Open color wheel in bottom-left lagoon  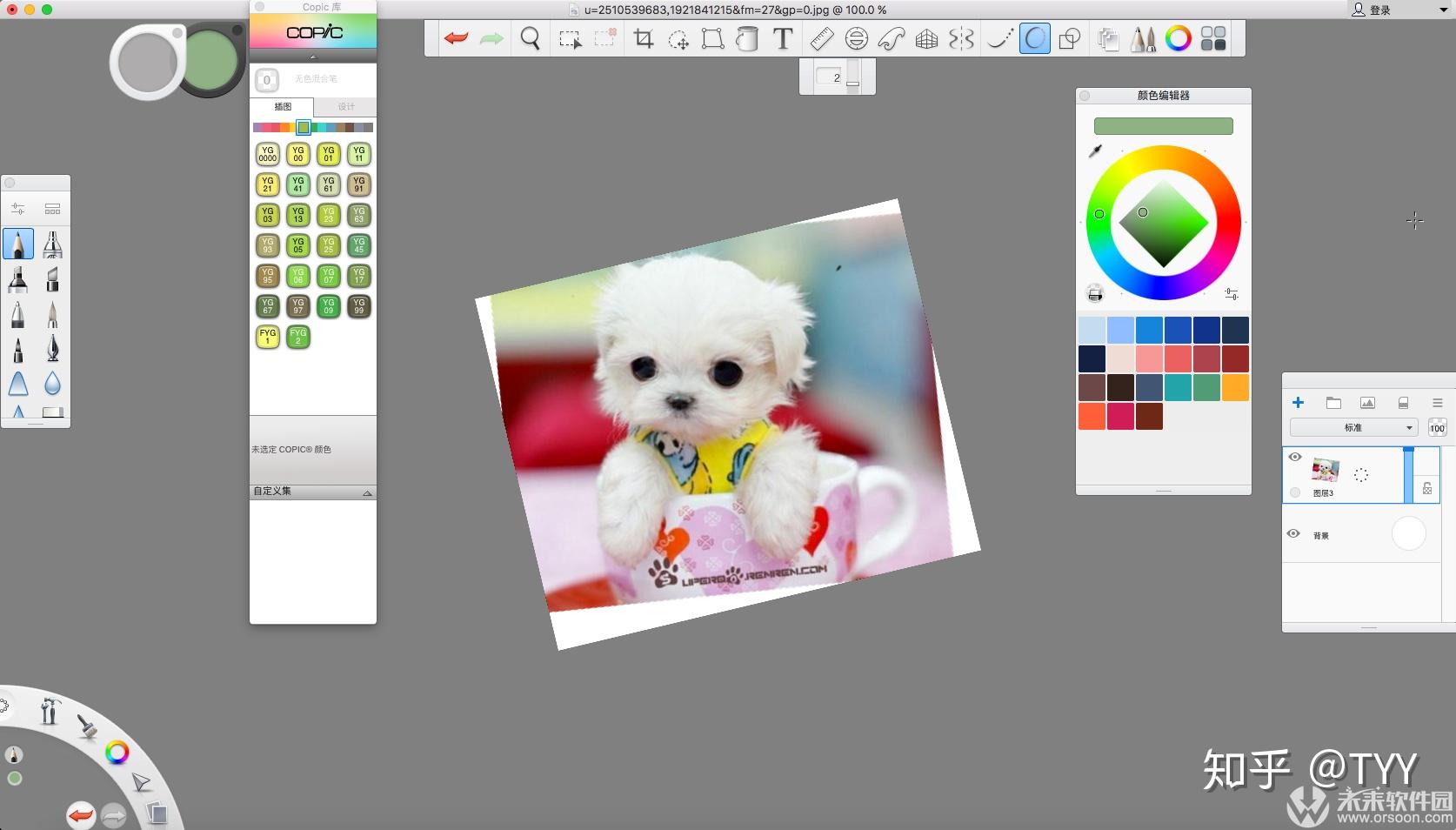click(x=117, y=753)
